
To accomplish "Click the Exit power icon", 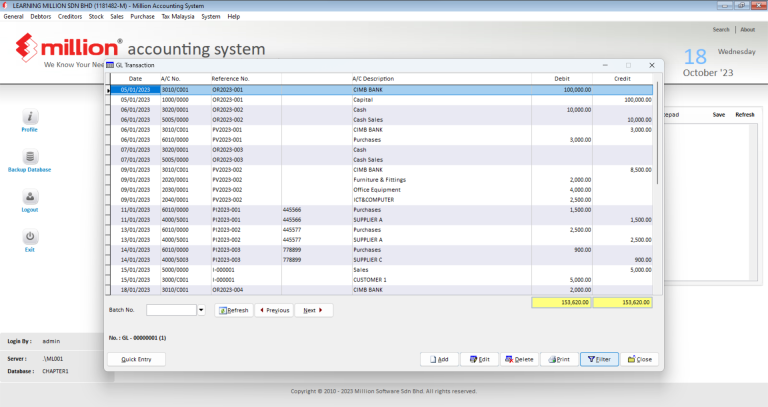I will (x=30, y=237).
